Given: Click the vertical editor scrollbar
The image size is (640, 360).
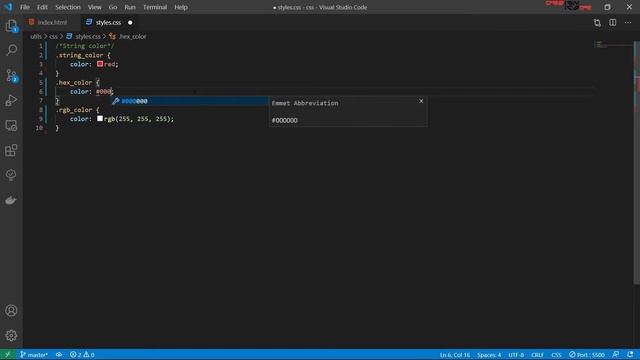Looking at the screenshot, I should pyautogui.click(x=636, y=163).
